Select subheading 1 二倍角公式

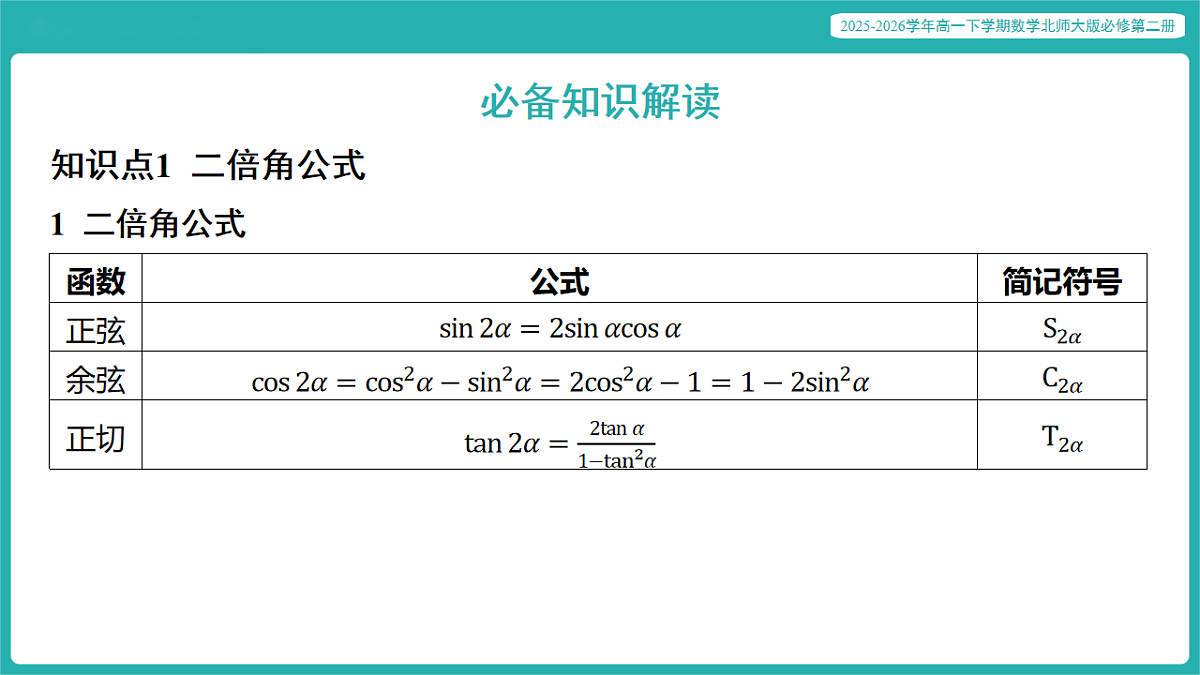(x=148, y=224)
